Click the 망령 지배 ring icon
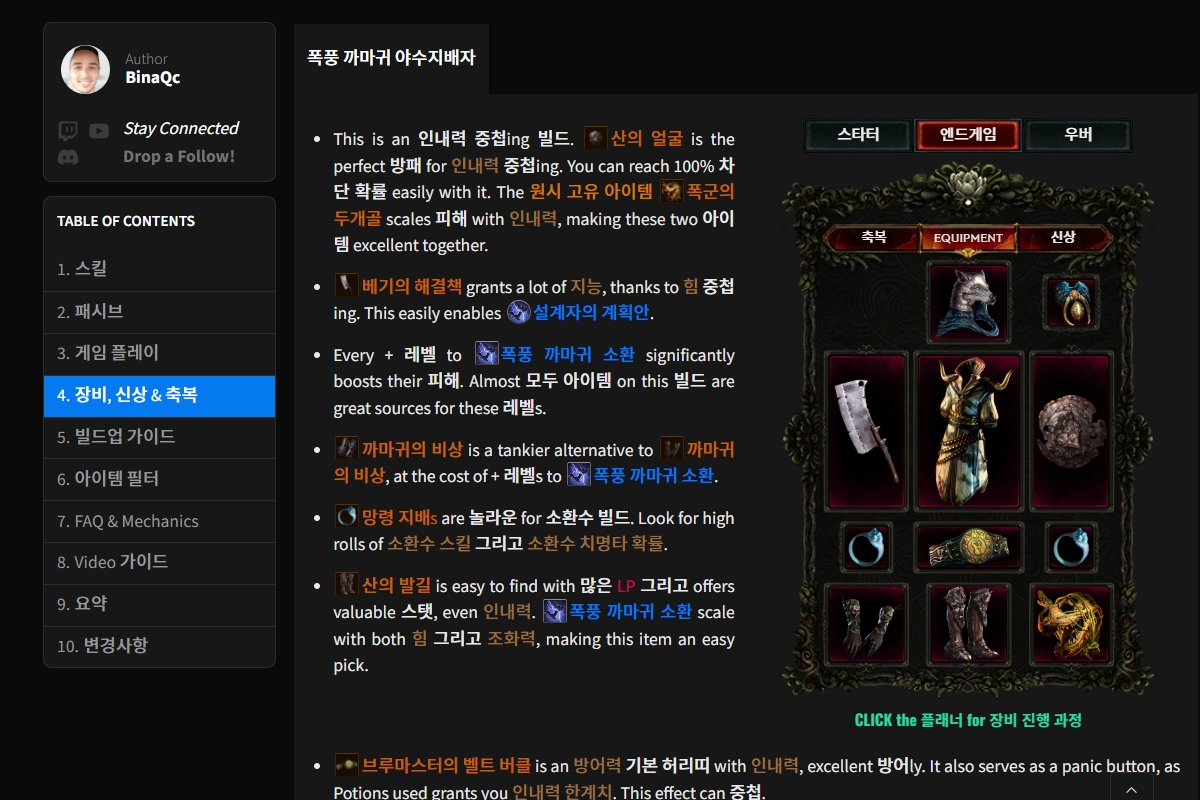 (346, 517)
